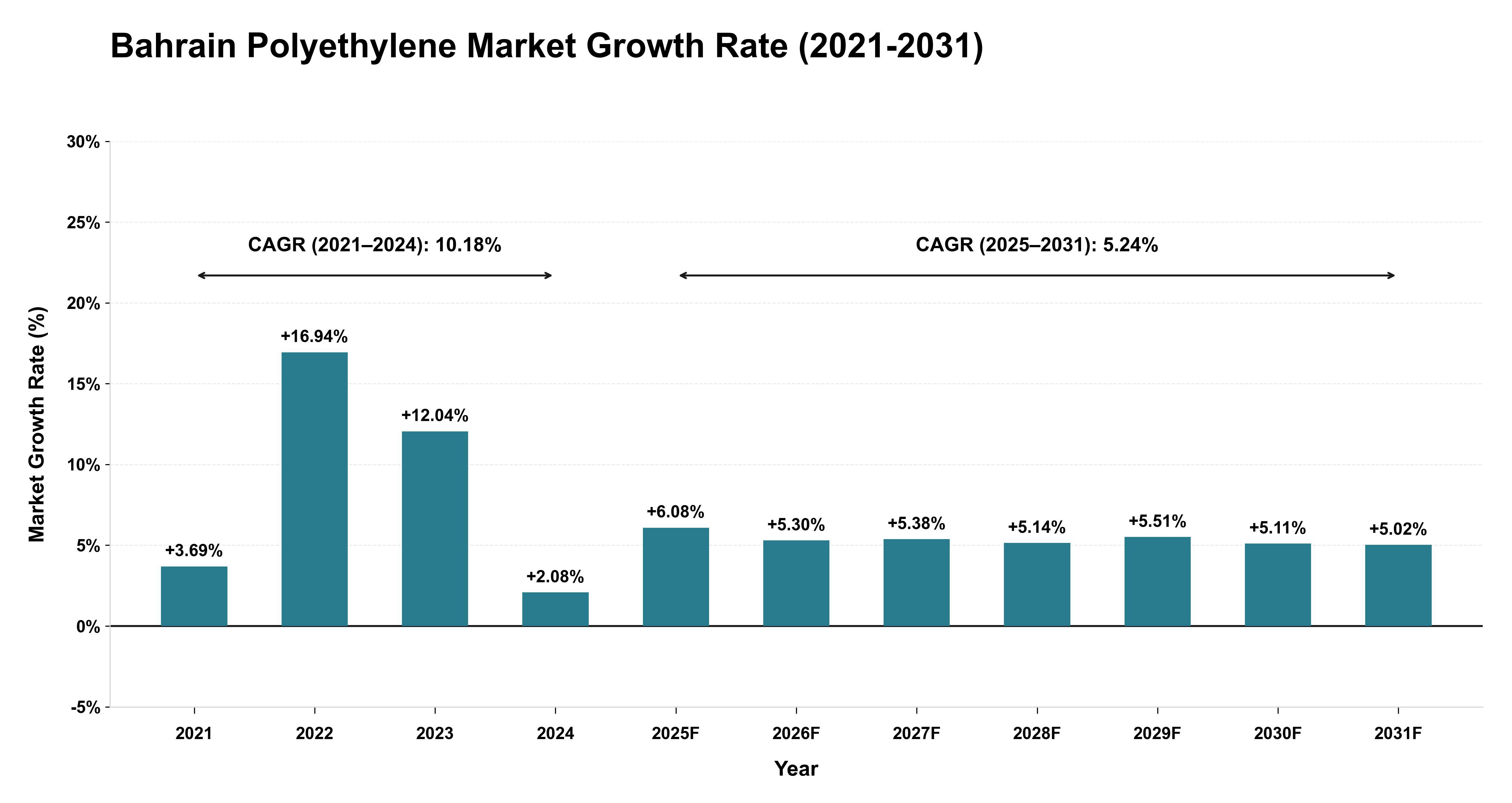Click the '2025F' x-axis label
Image resolution: width=1512 pixels, height=803 pixels.
tap(676, 734)
